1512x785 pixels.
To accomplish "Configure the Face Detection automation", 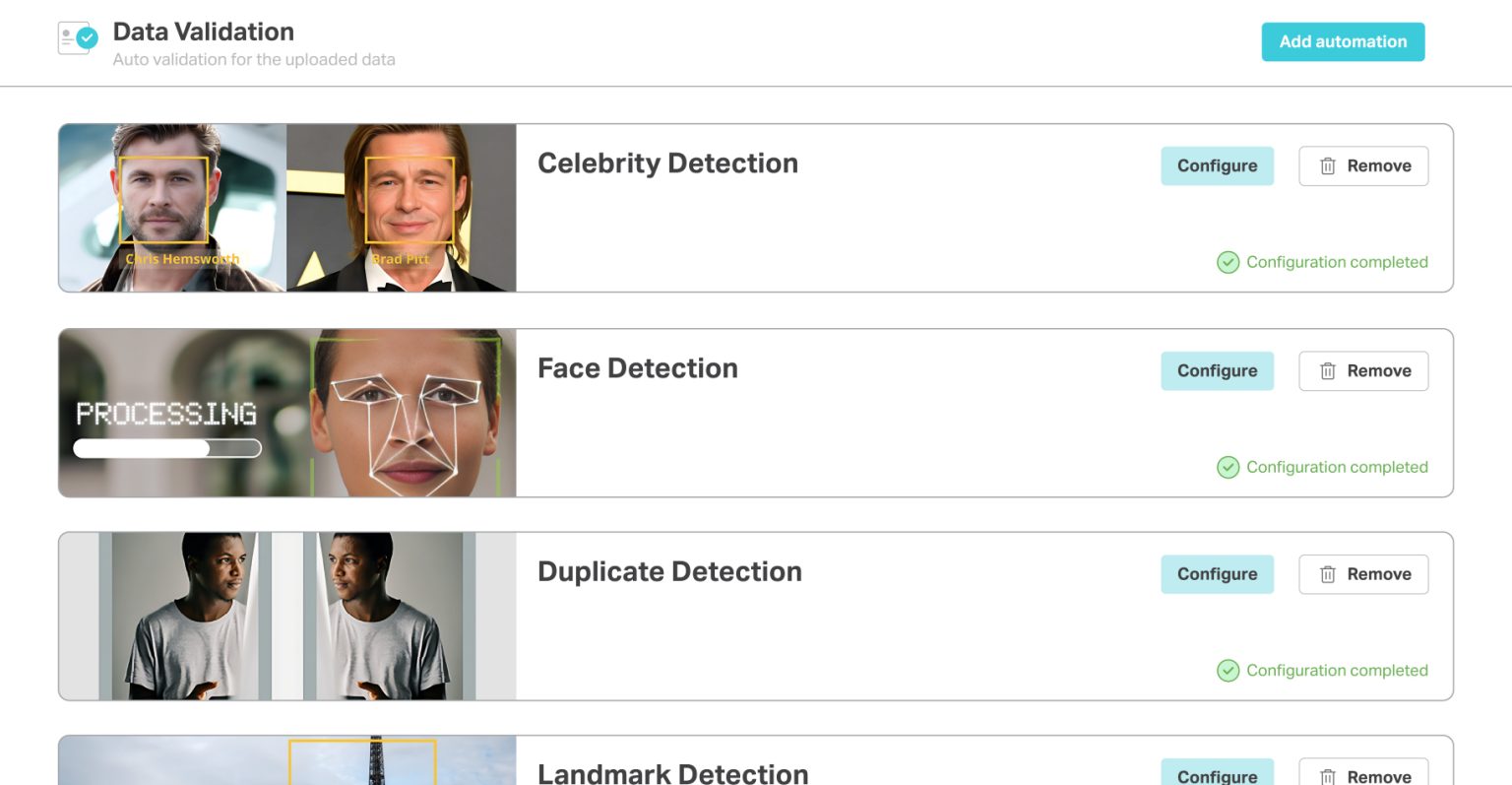I will tap(1217, 371).
